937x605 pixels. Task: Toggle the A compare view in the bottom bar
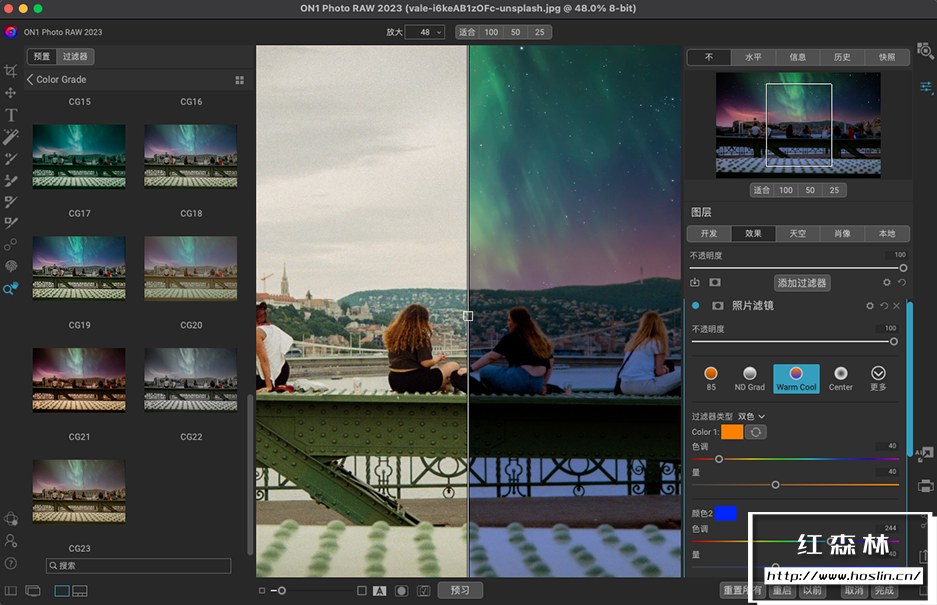pyautogui.click(x=380, y=589)
